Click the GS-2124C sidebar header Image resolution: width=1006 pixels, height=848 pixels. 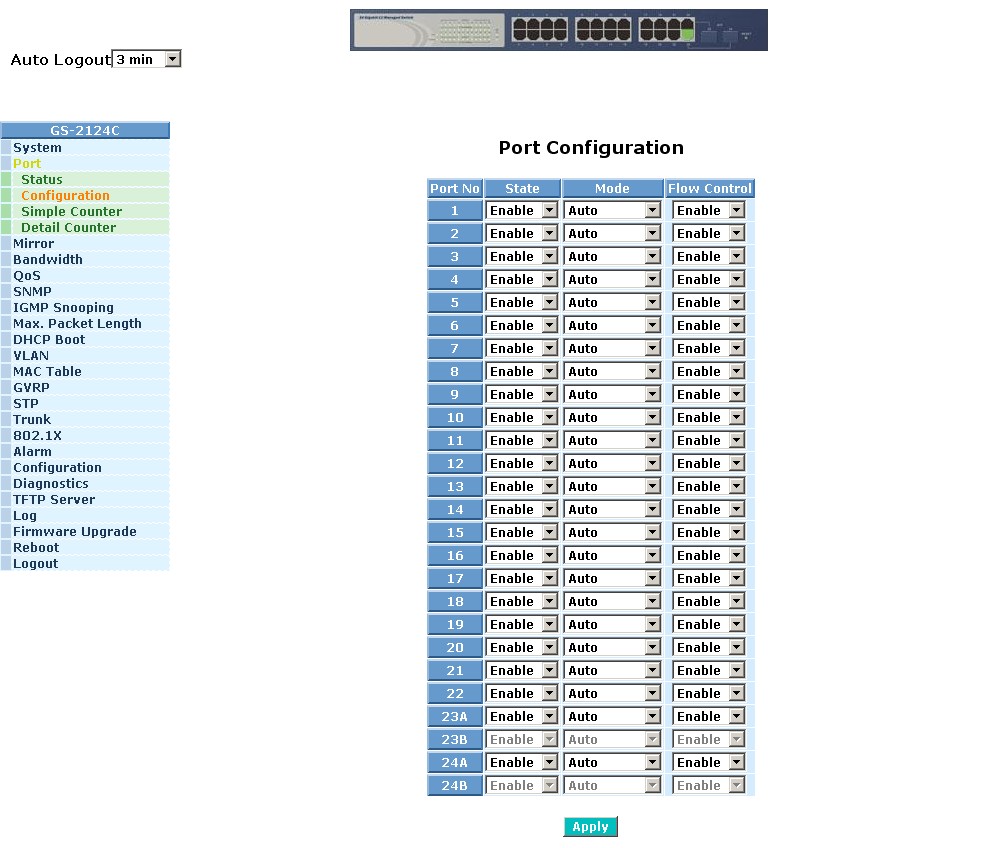[x=85, y=130]
